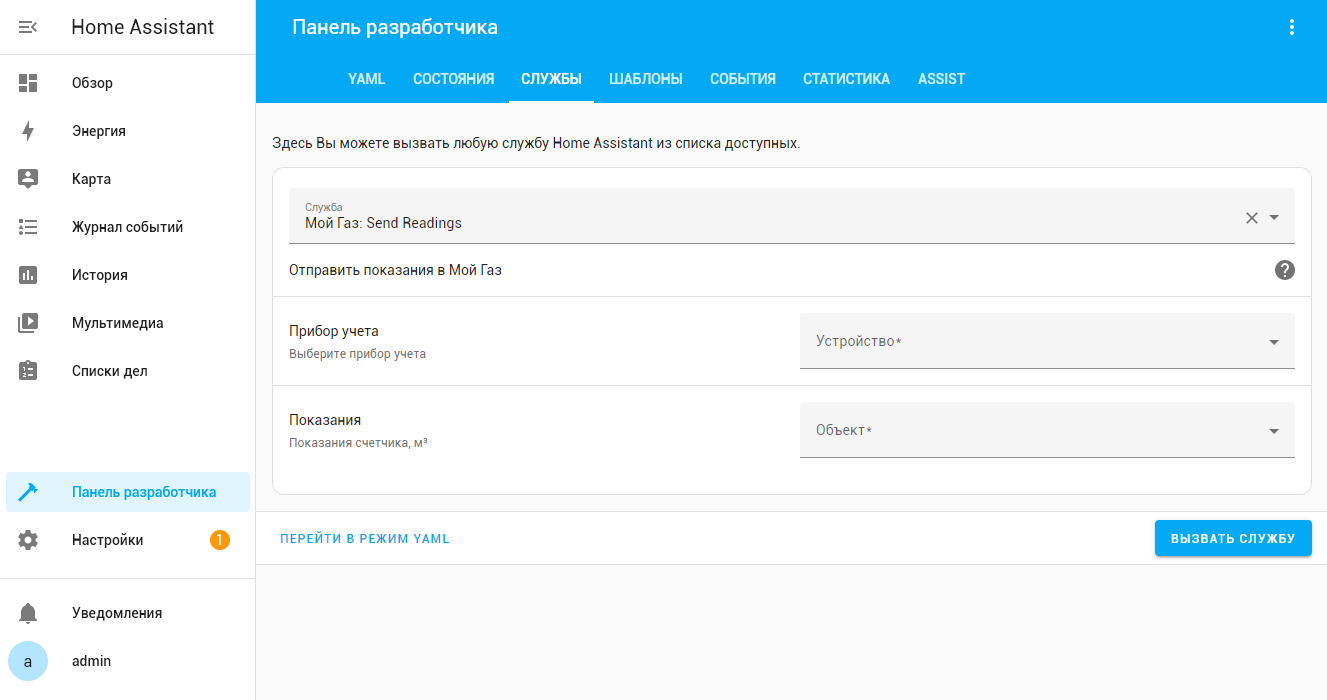
Task: Switch to the События tab
Action: click(x=743, y=79)
